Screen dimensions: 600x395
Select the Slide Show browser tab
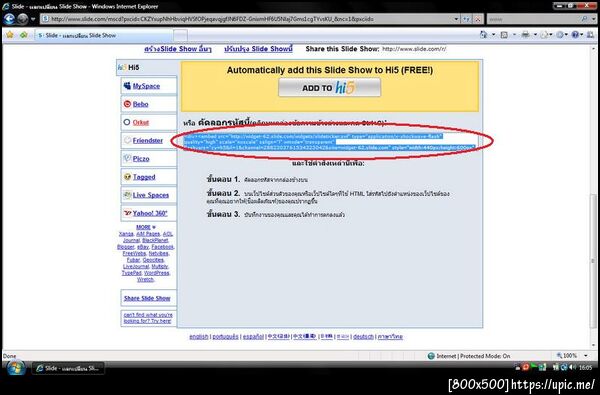coord(103,35)
